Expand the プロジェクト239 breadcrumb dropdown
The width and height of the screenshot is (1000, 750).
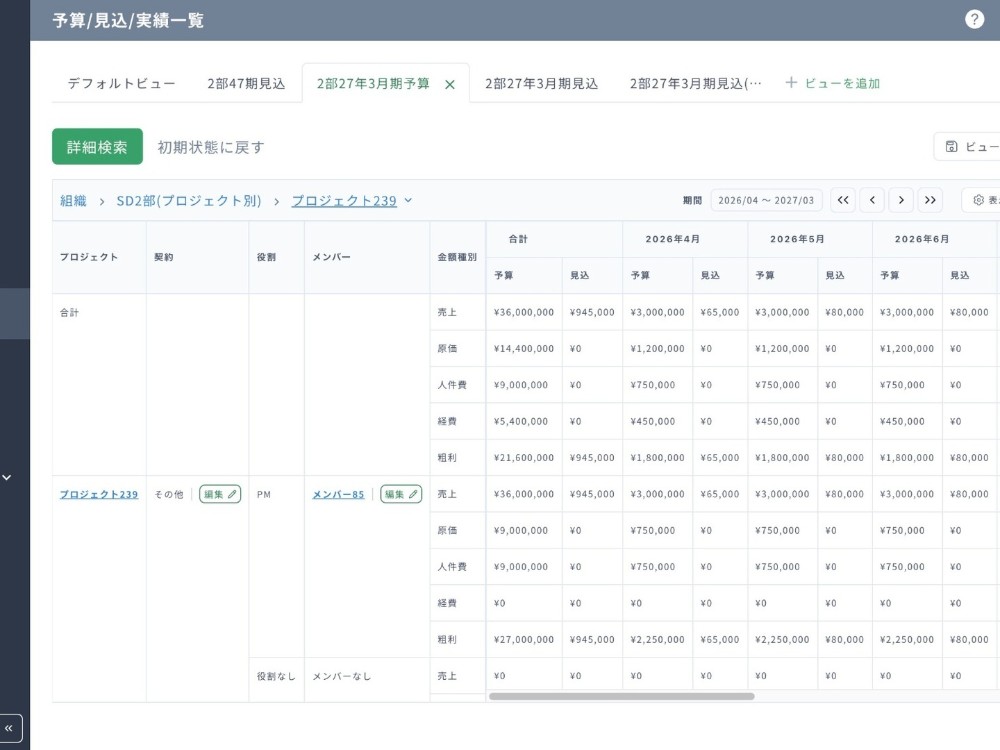(408, 200)
